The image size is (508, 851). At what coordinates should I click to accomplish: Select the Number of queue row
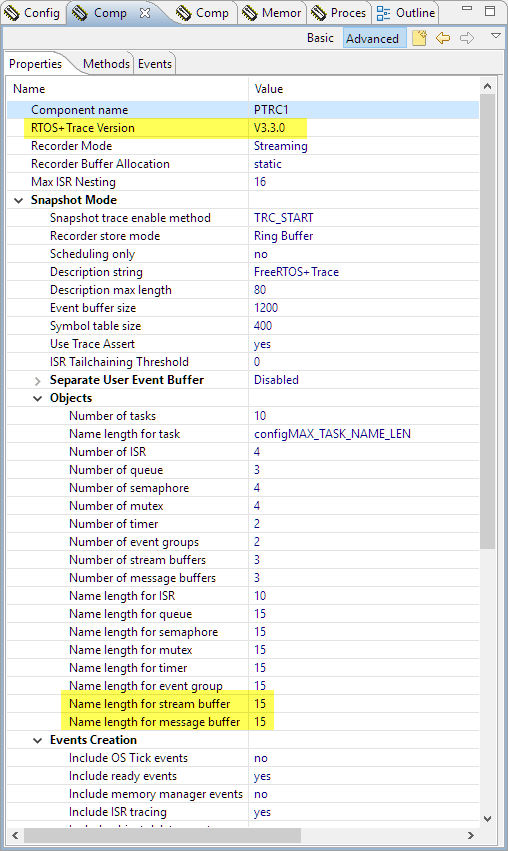(243, 470)
